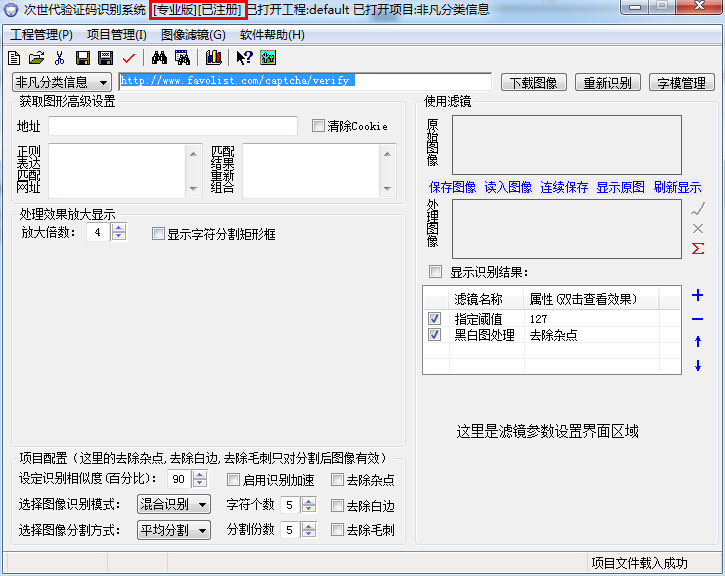
Task: Click the image-with-binoculars toolbar icon
Action: [x=182, y=58]
